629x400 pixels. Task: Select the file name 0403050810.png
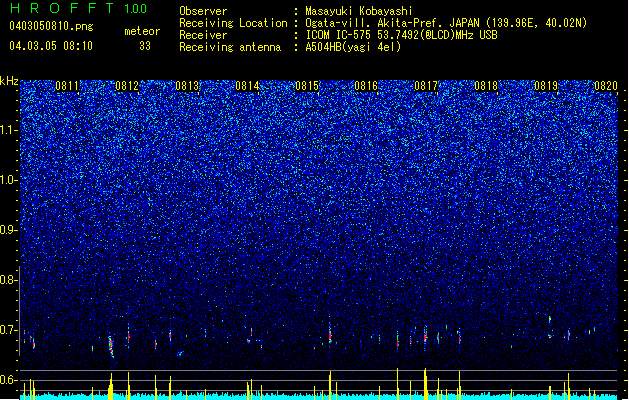51,26
